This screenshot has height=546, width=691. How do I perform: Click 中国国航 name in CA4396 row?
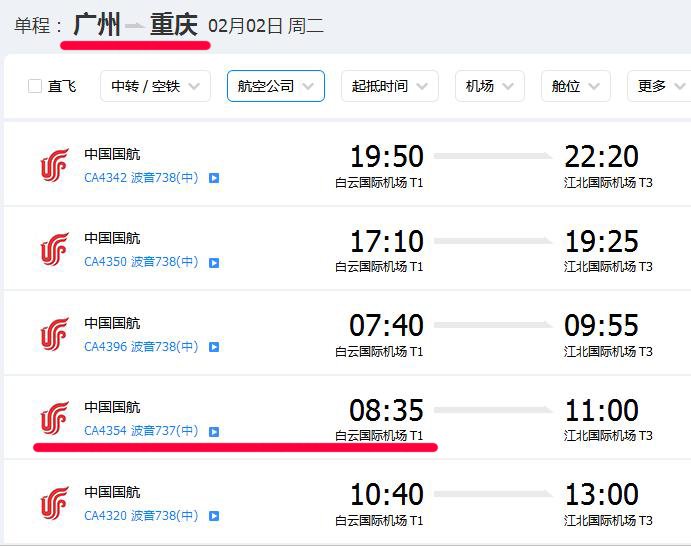(x=112, y=323)
